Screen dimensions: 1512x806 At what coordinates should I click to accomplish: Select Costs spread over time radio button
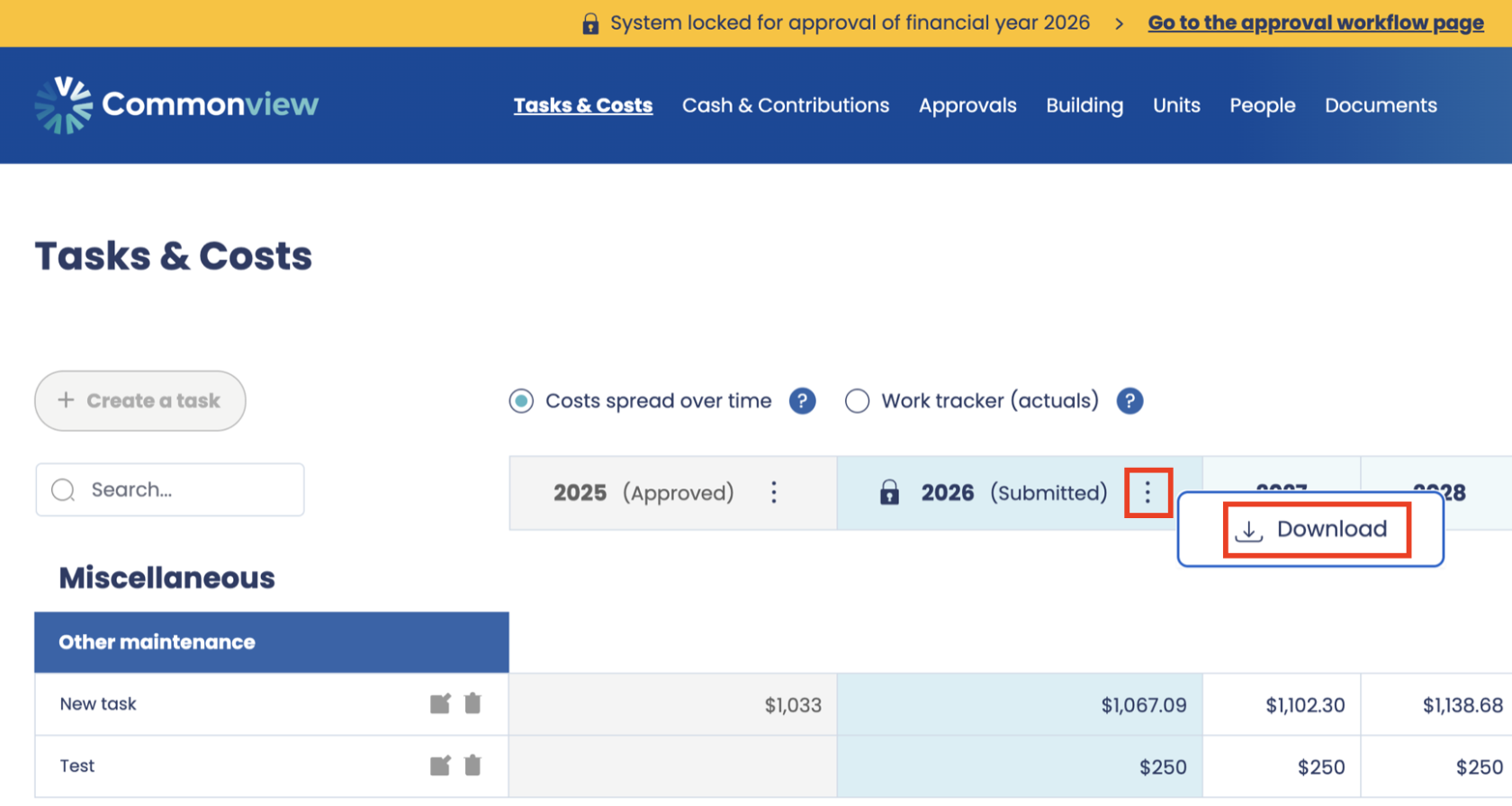click(521, 401)
